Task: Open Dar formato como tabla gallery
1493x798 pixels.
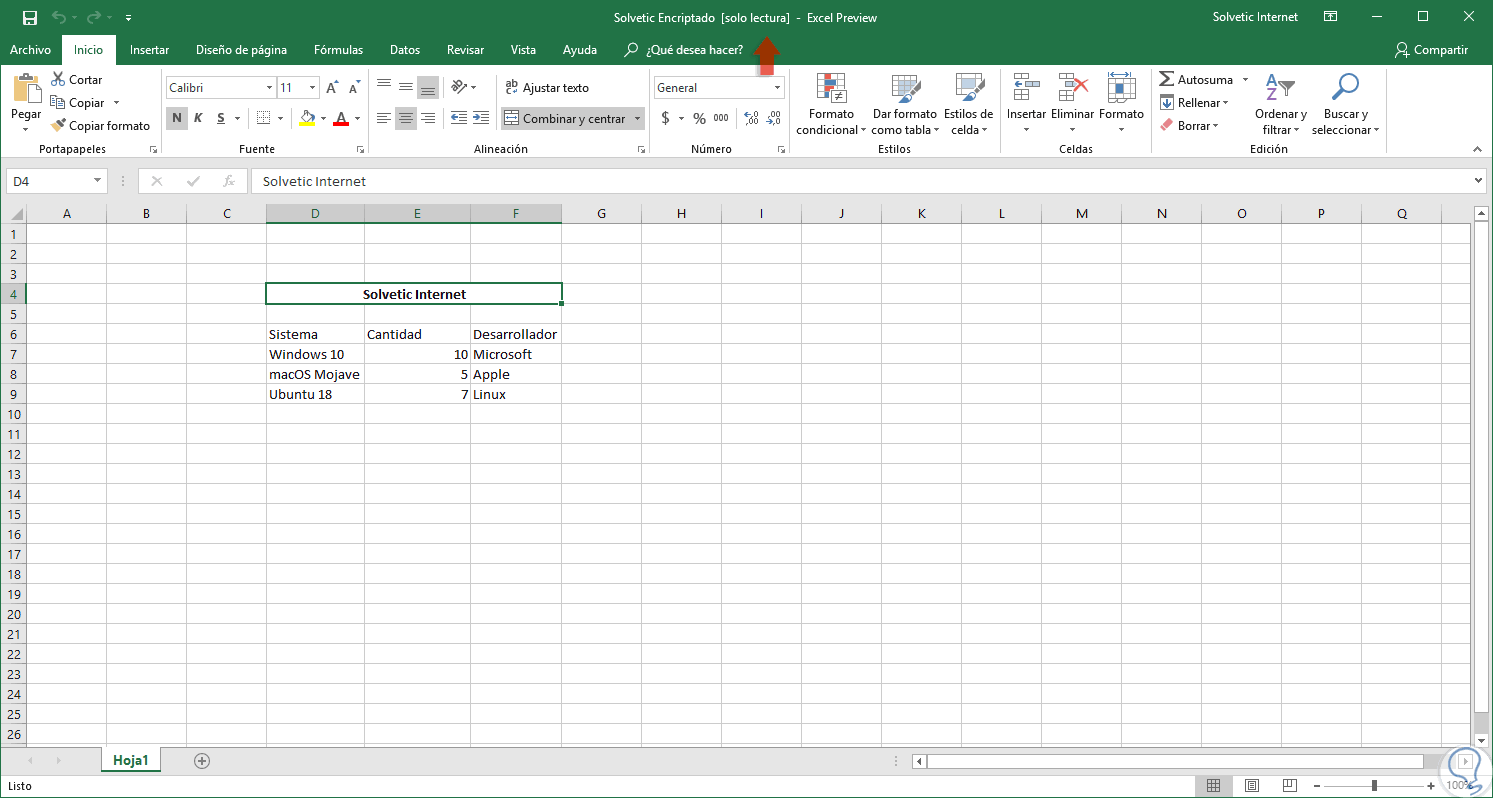Action: click(x=905, y=104)
